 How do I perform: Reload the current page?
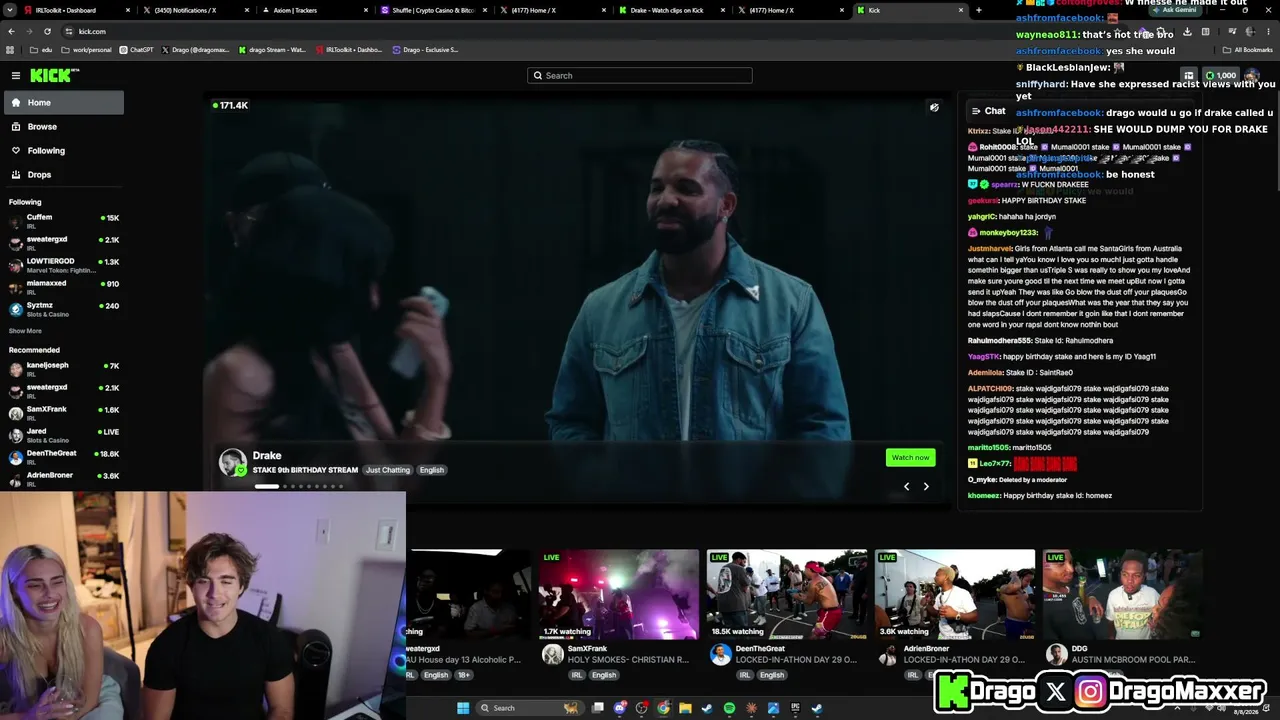pos(47,31)
